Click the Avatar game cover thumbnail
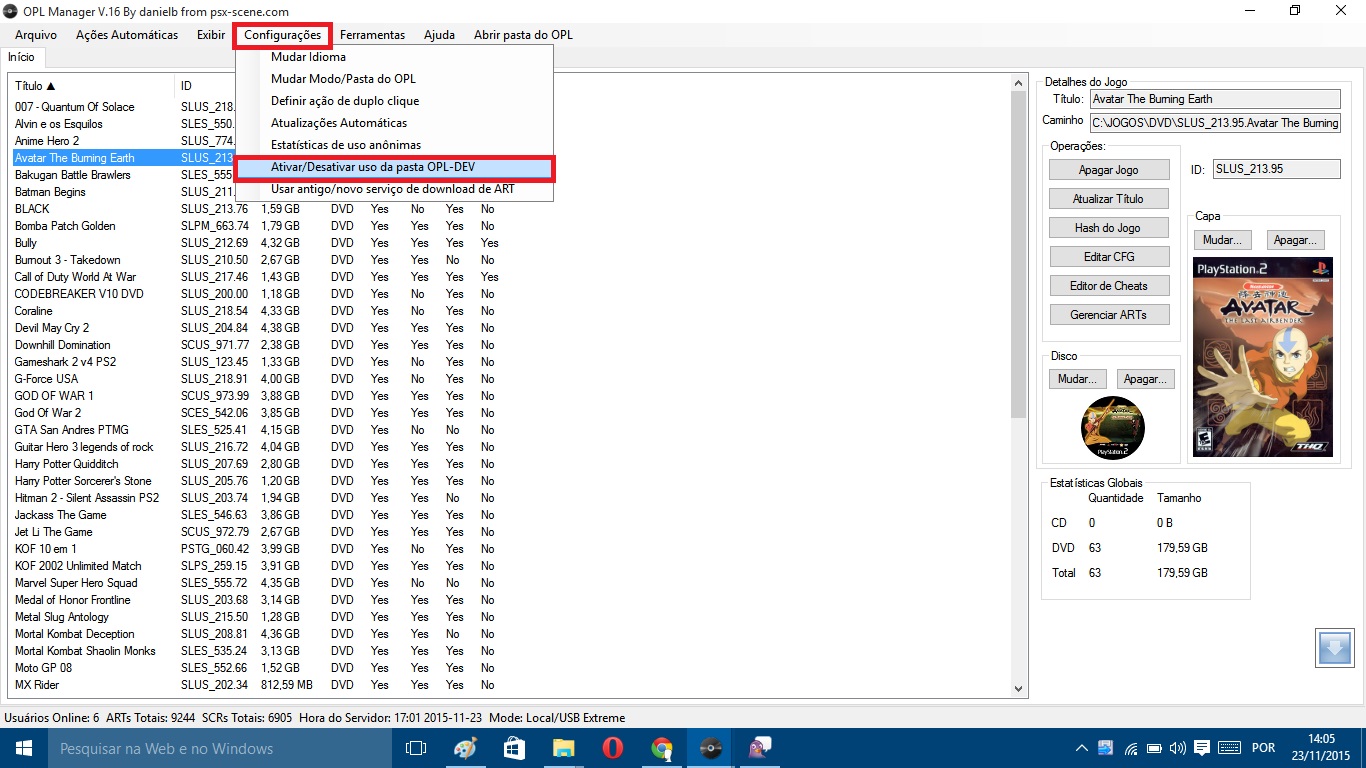 1263,357
